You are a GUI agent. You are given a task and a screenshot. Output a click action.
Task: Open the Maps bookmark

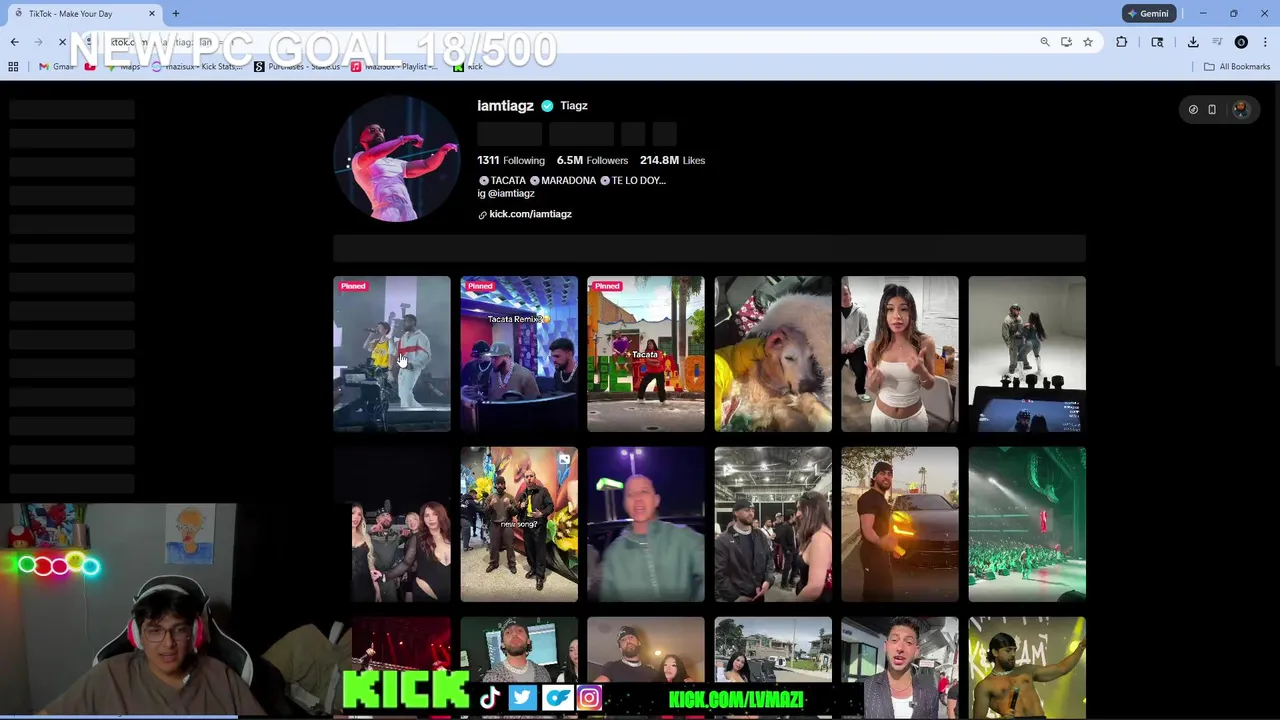click(x=123, y=67)
